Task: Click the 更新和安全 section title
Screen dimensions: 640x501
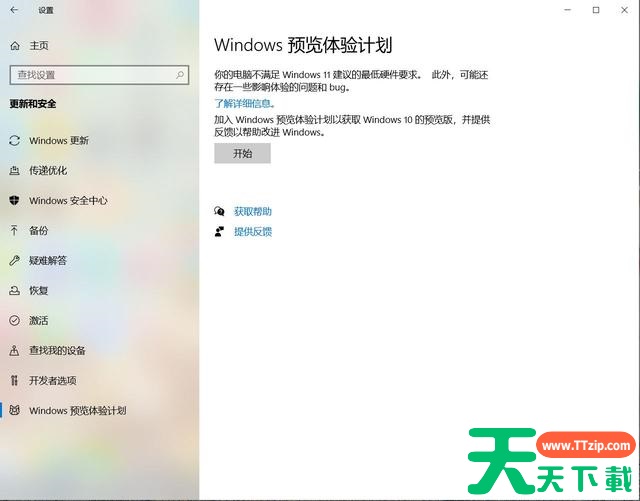Action: pos(33,104)
